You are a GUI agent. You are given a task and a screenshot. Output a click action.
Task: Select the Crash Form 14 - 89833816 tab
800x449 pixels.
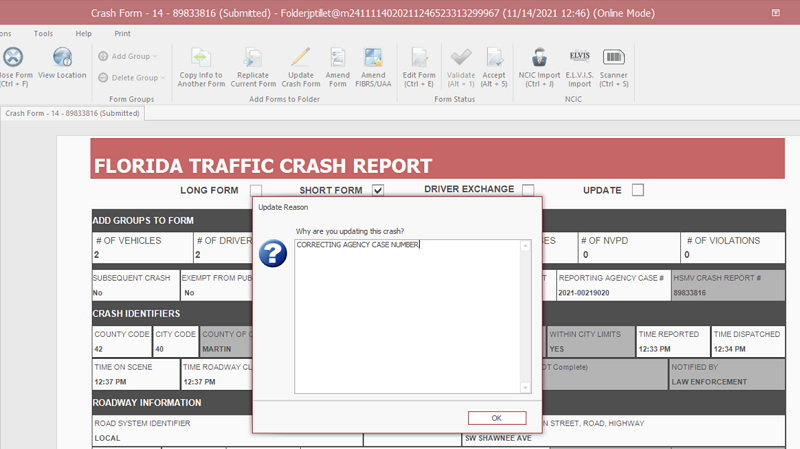[x=72, y=113]
